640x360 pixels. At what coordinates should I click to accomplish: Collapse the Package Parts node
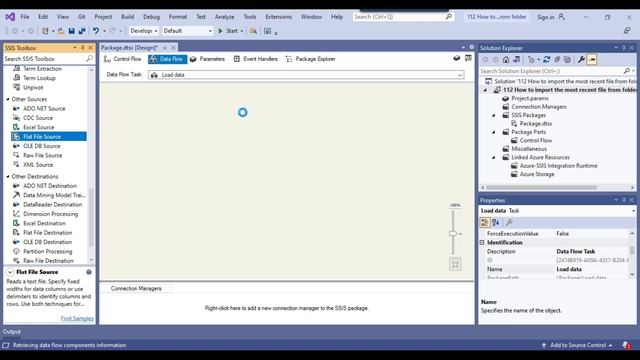(x=493, y=132)
